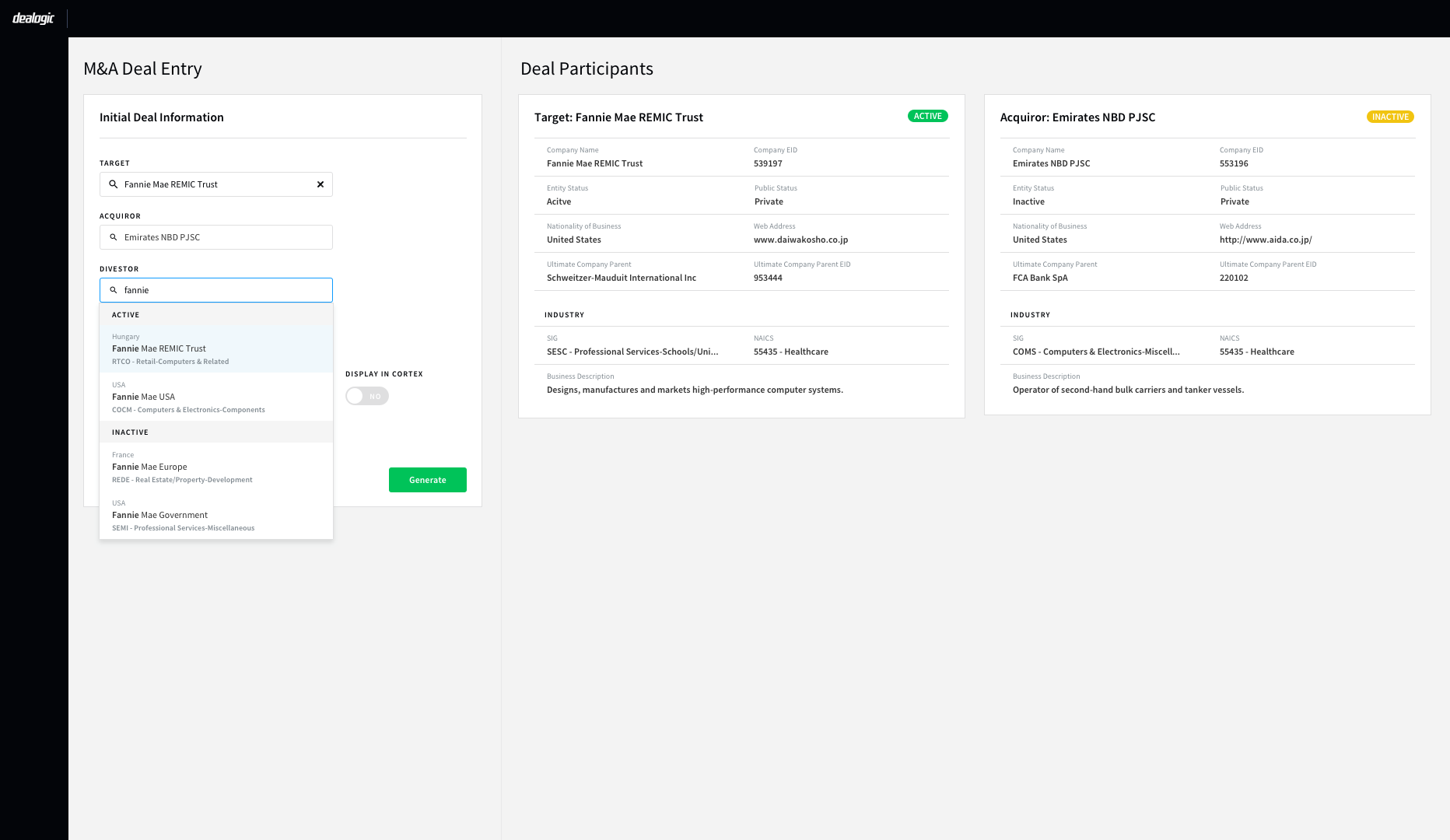The width and height of the screenshot is (1450, 840).
Task: Clear the Target field with X icon
Action: pyautogui.click(x=320, y=184)
